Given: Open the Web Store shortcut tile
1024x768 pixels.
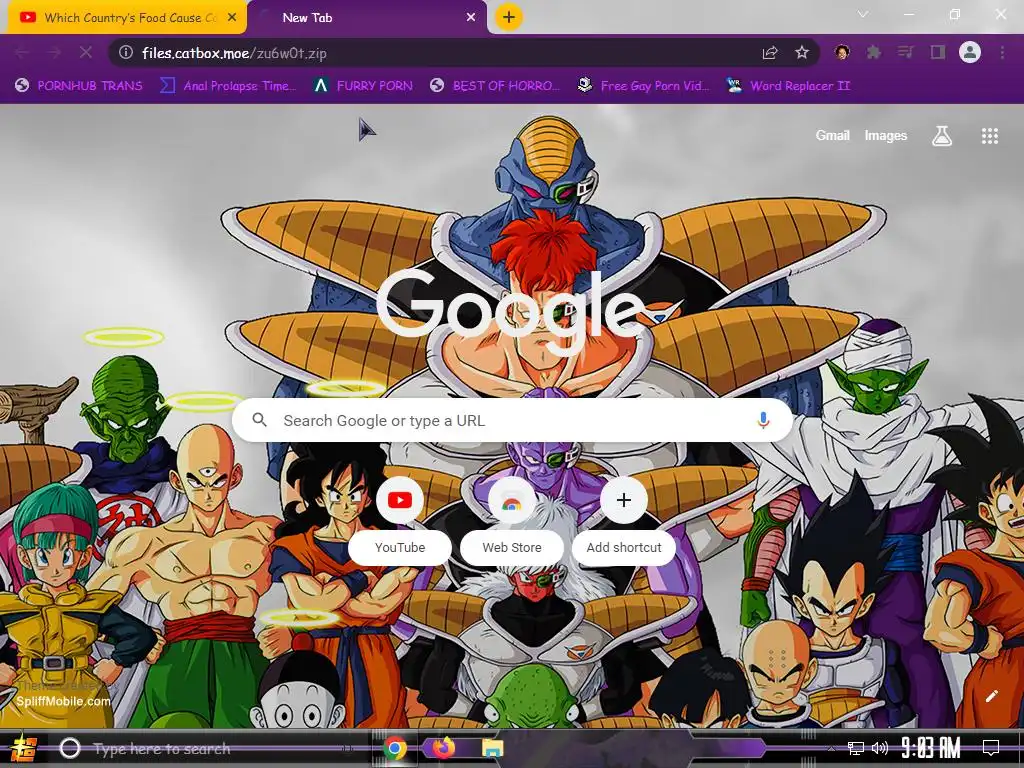Looking at the screenshot, I should (x=512, y=519).
